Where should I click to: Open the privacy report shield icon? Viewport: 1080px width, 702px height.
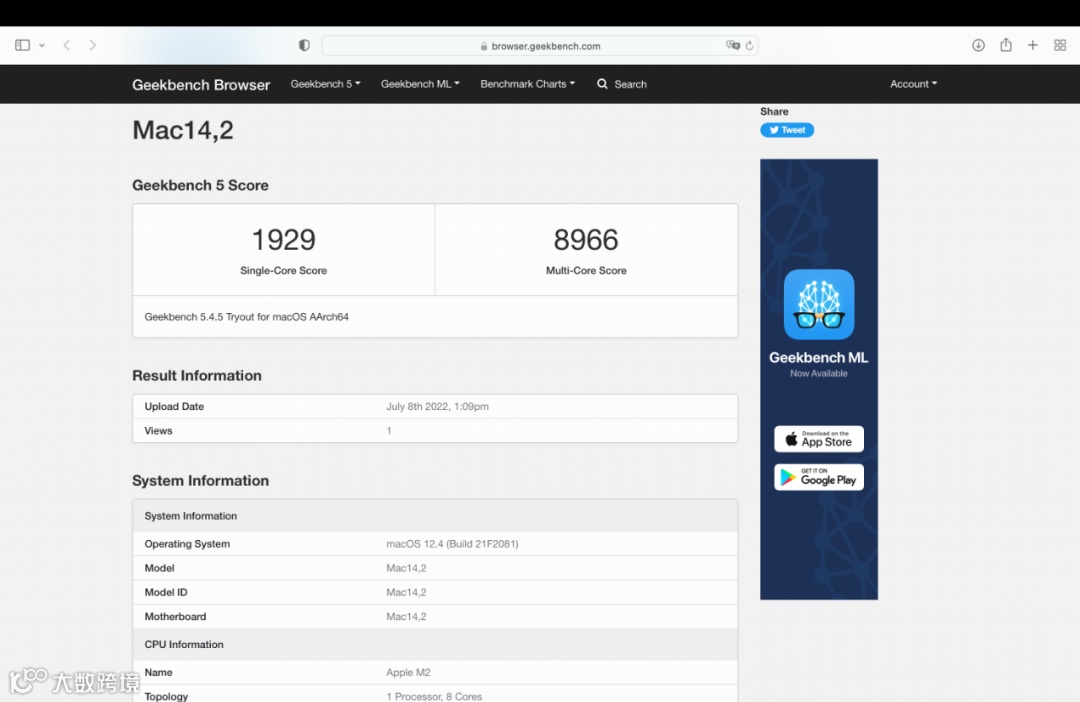(304, 45)
